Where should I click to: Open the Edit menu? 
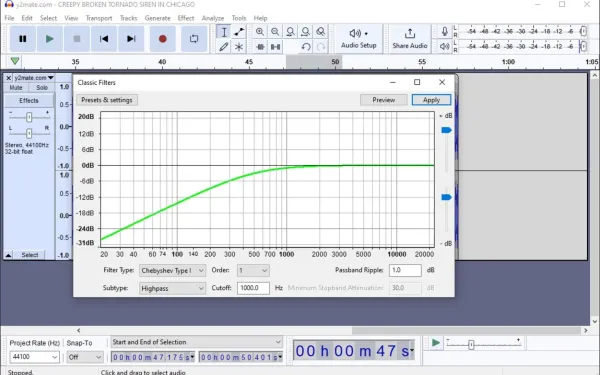pyautogui.click(x=27, y=18)
